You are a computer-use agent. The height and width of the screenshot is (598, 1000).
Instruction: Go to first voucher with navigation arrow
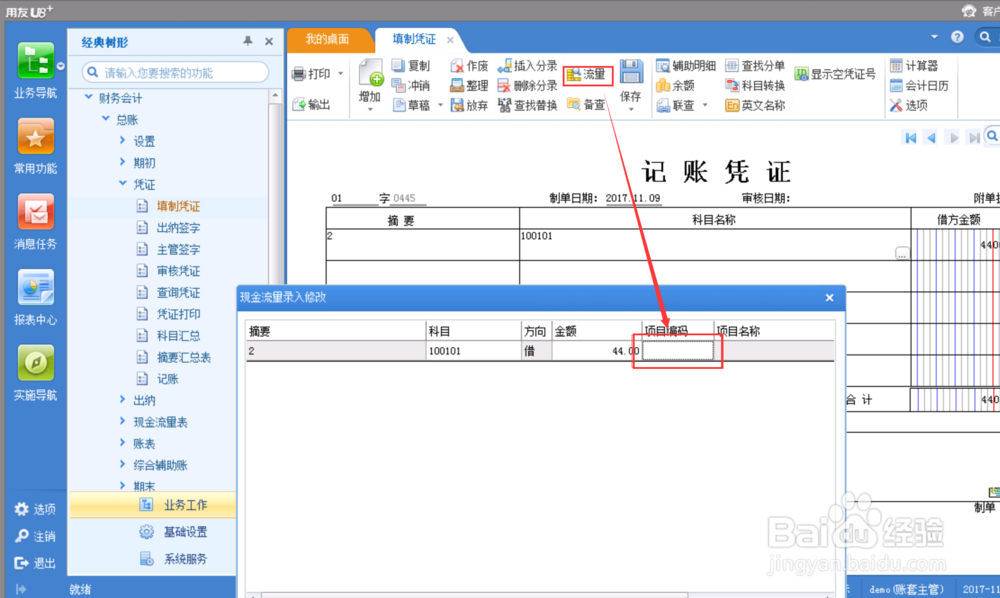point(909,137)
